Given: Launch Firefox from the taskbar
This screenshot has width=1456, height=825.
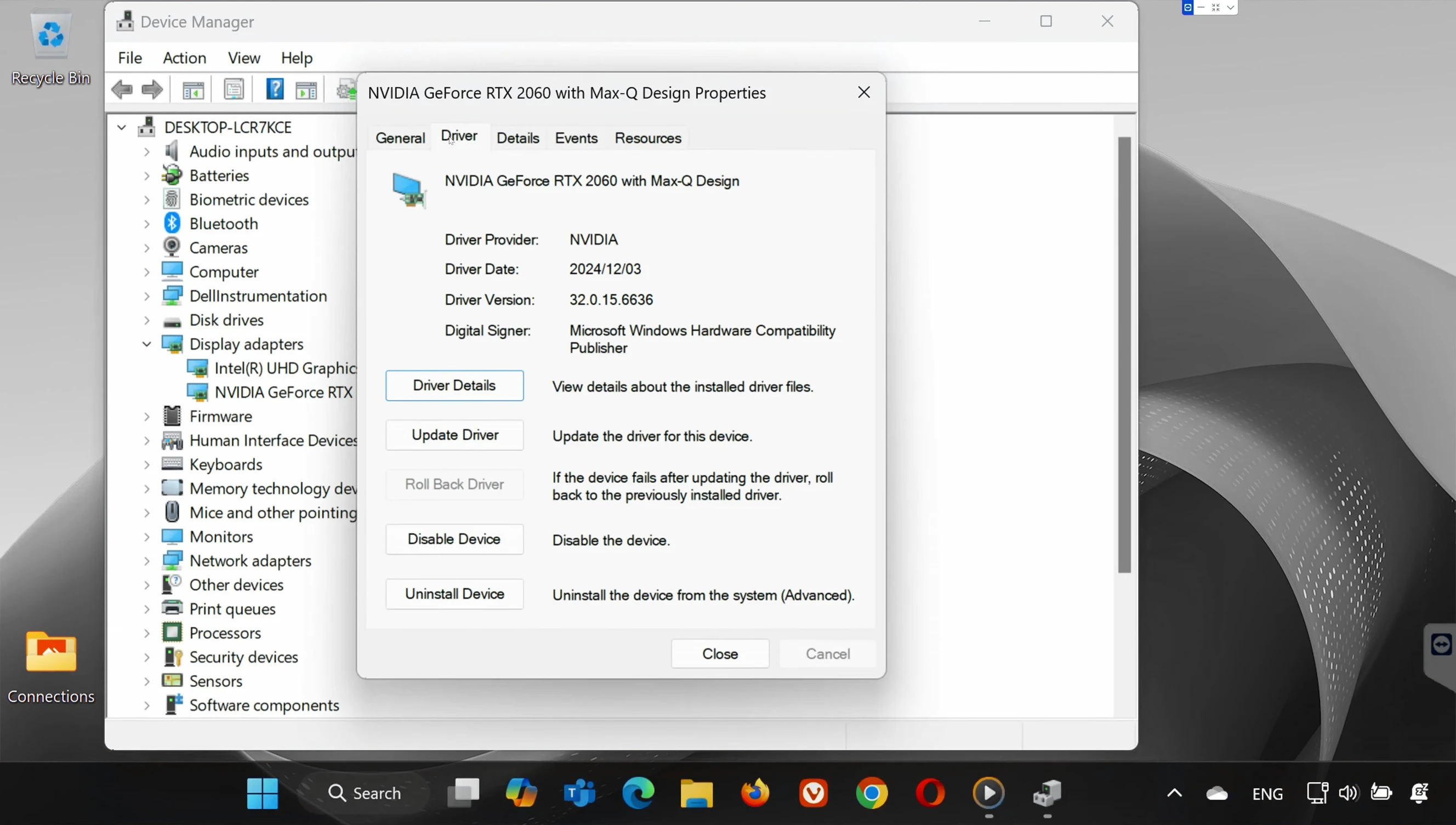Looking at the screenshot, I should (x=755, y=793).
